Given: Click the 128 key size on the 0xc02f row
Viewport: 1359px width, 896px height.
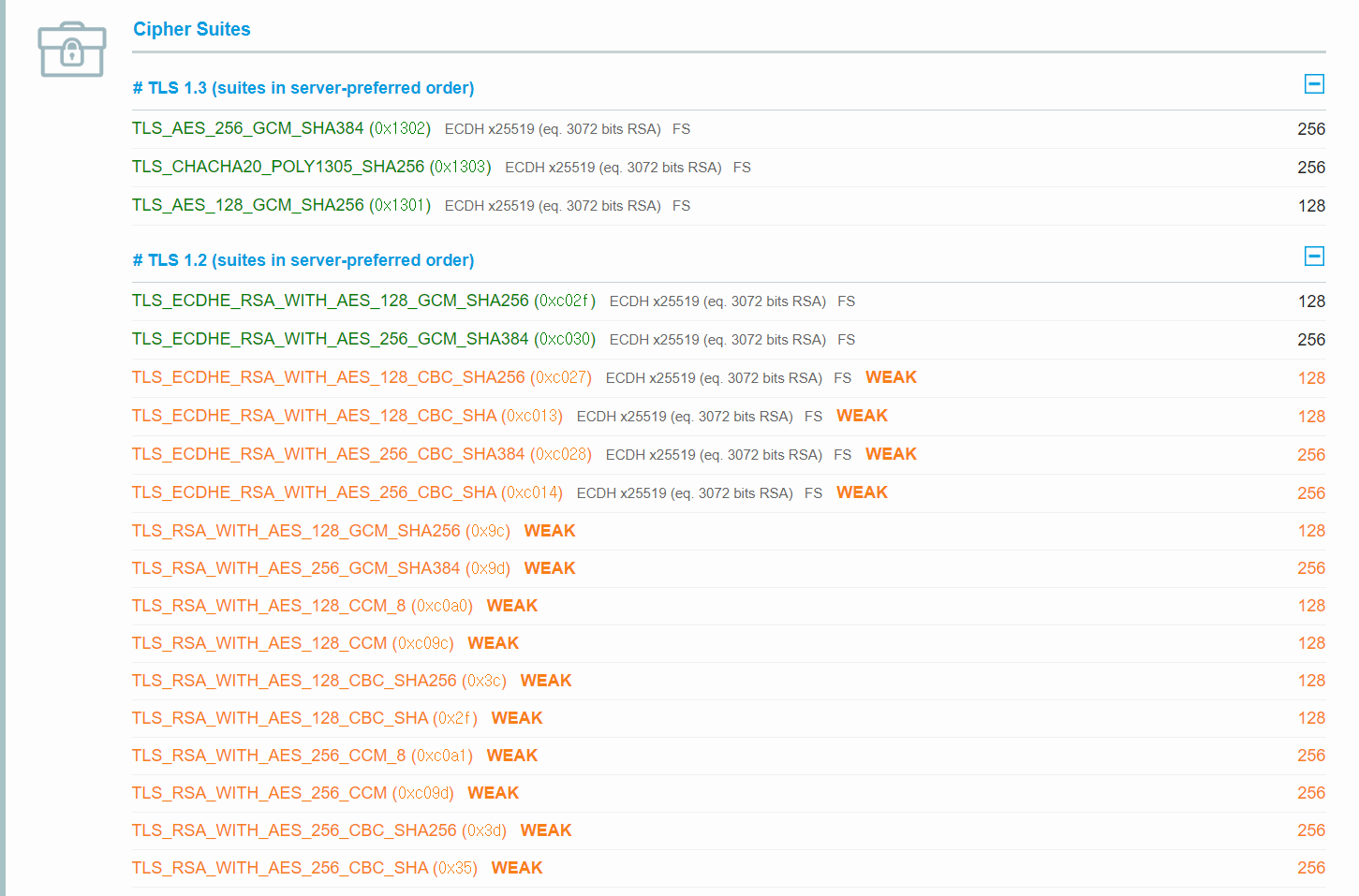Looking at the screenshot, I should point(1311,301).
